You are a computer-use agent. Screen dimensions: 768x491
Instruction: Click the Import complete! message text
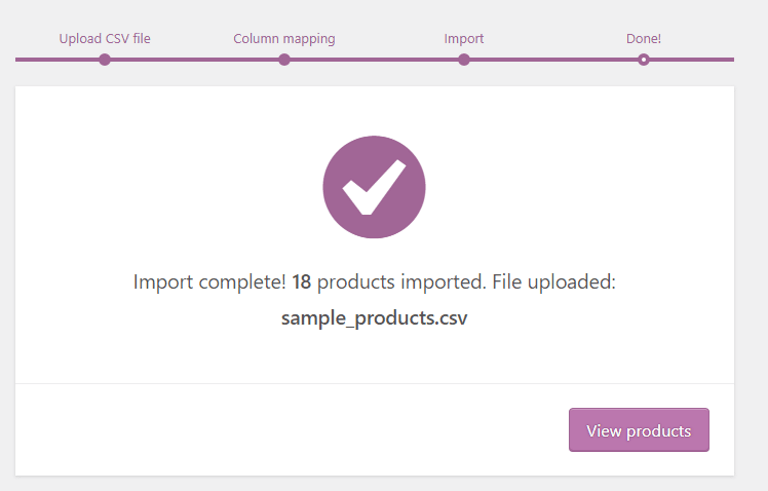point(210,282)
